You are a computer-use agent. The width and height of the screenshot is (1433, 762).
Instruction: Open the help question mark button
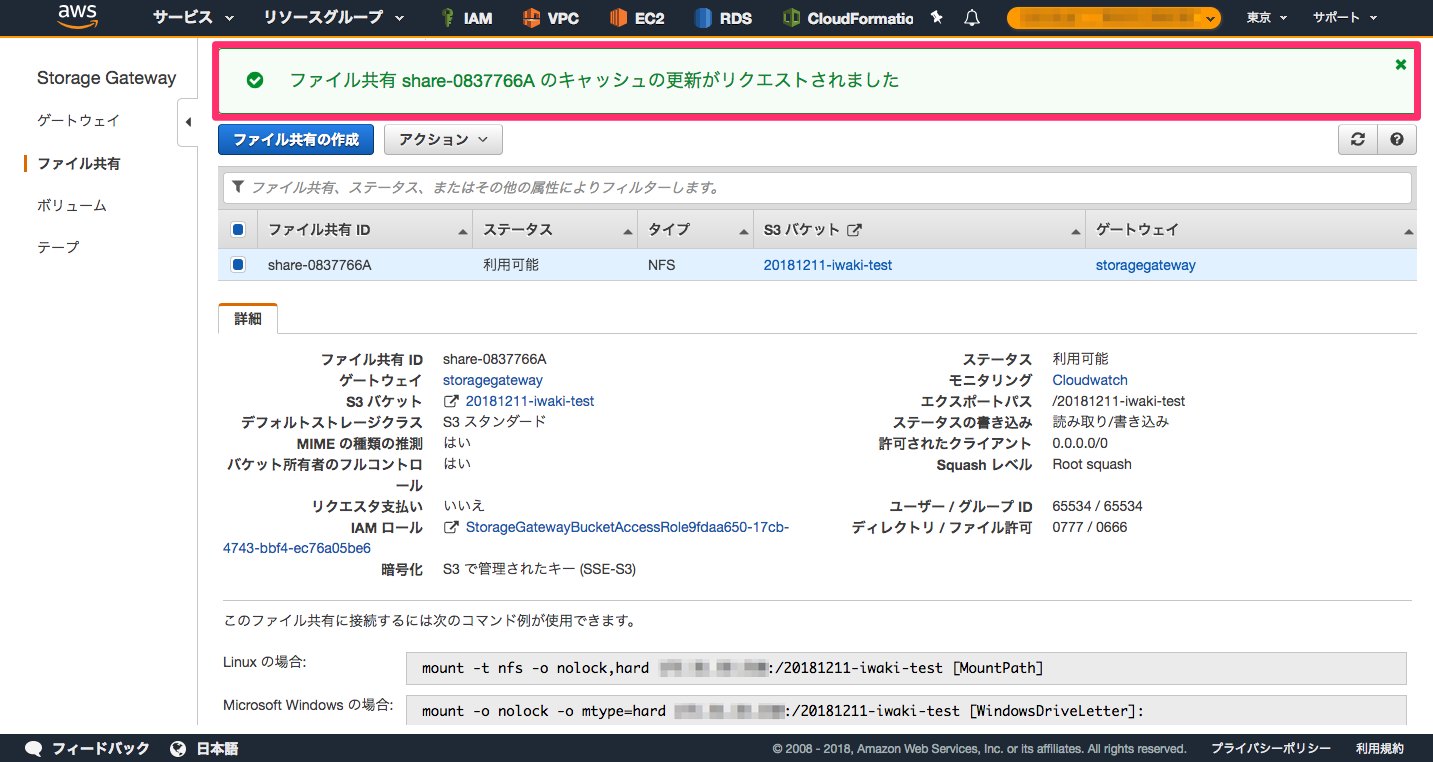coord(1397,140)
